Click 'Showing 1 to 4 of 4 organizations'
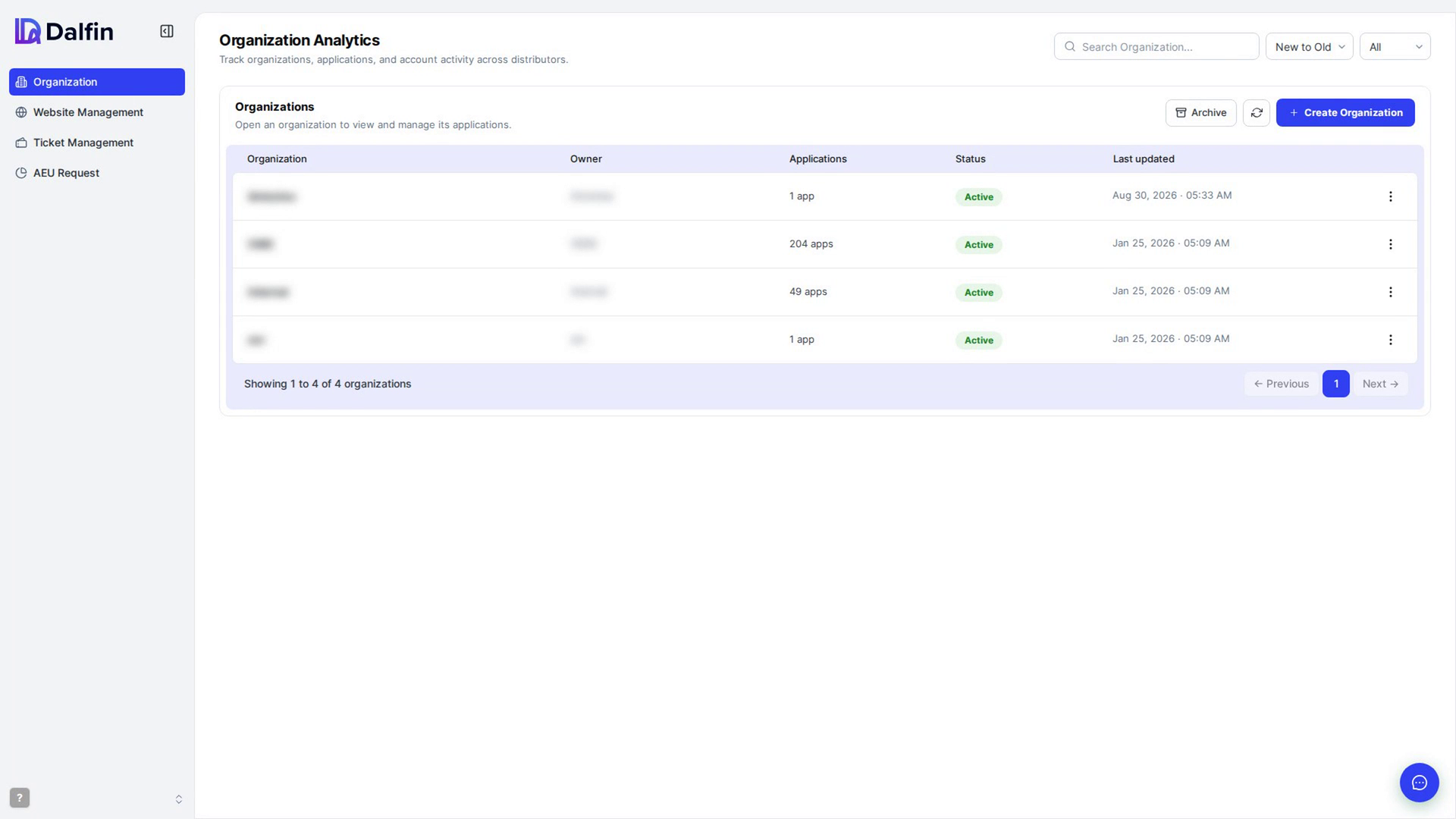This screenshot has width=1456, height=819. click(328, 384)
